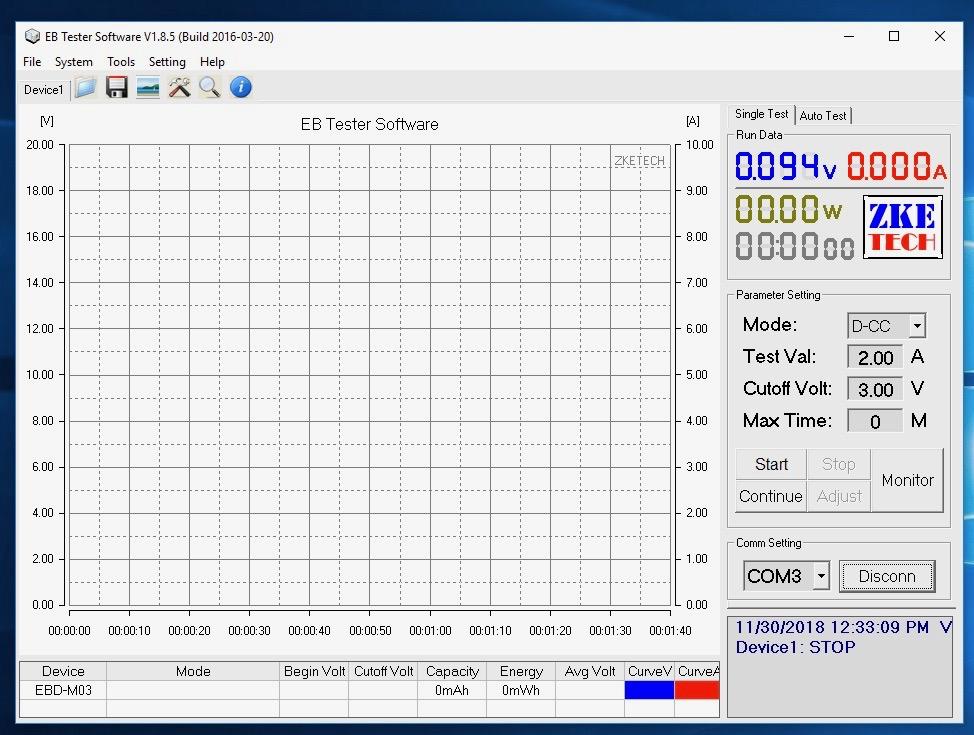Screen dimensions: 974x735
Task: Click the landscape picture toolbar icon
Action: (148, 88)
